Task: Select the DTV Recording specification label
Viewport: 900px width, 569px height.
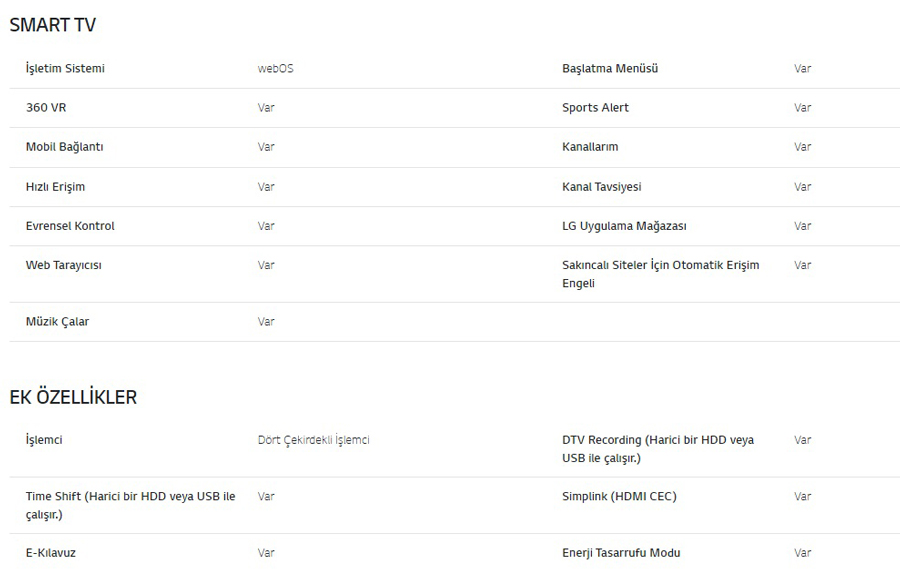Action: point(658,449)
